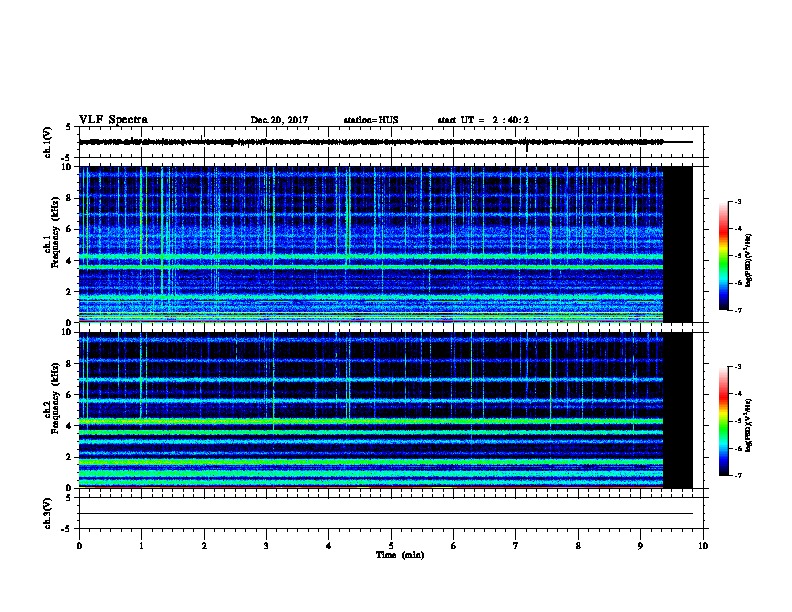Click the time axis tick label "3"
The width and height of the screenshot is (792, 612).
click(x=266, y=546)
